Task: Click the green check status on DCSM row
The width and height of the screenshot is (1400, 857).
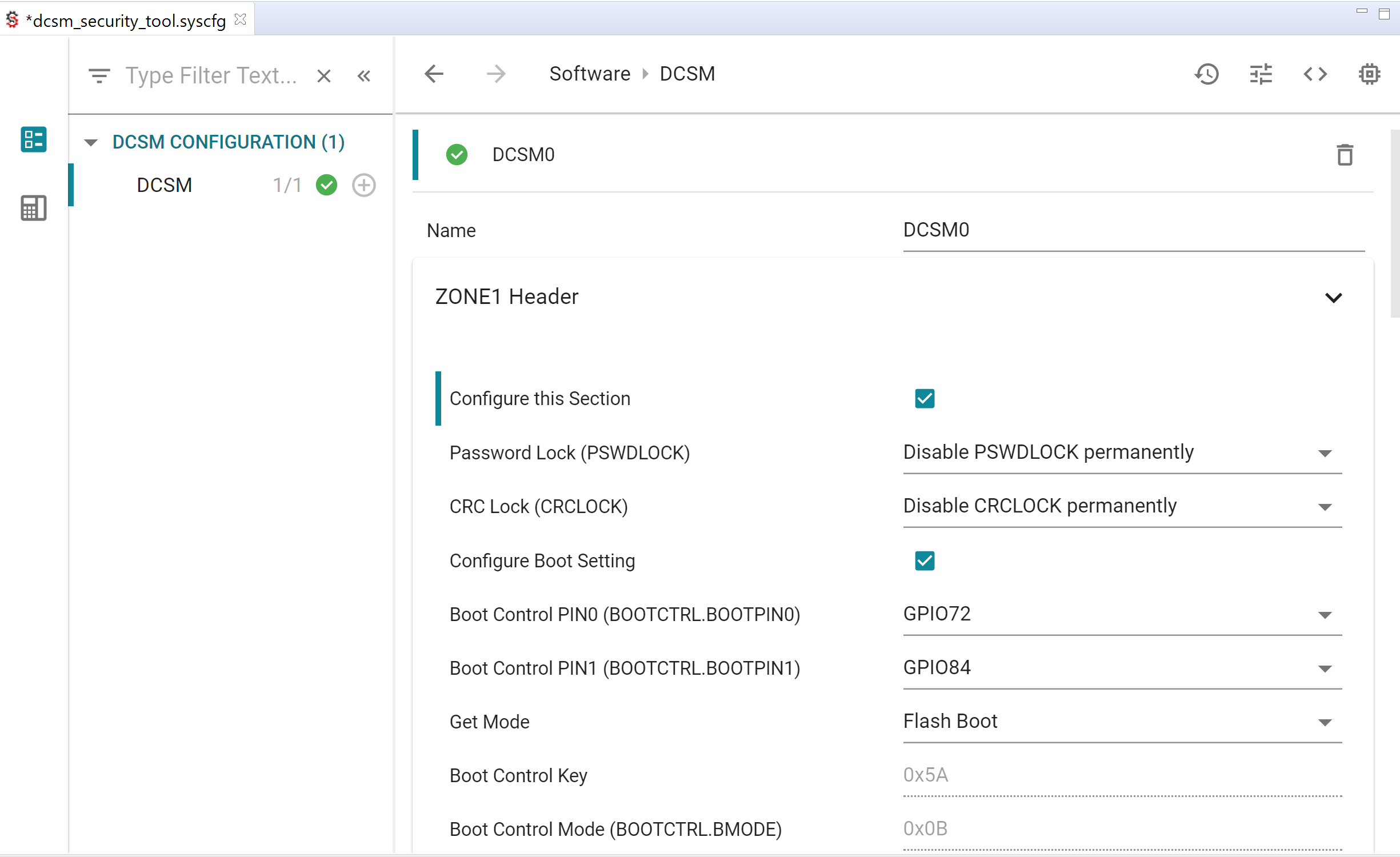Action: (x=327, y=185)
